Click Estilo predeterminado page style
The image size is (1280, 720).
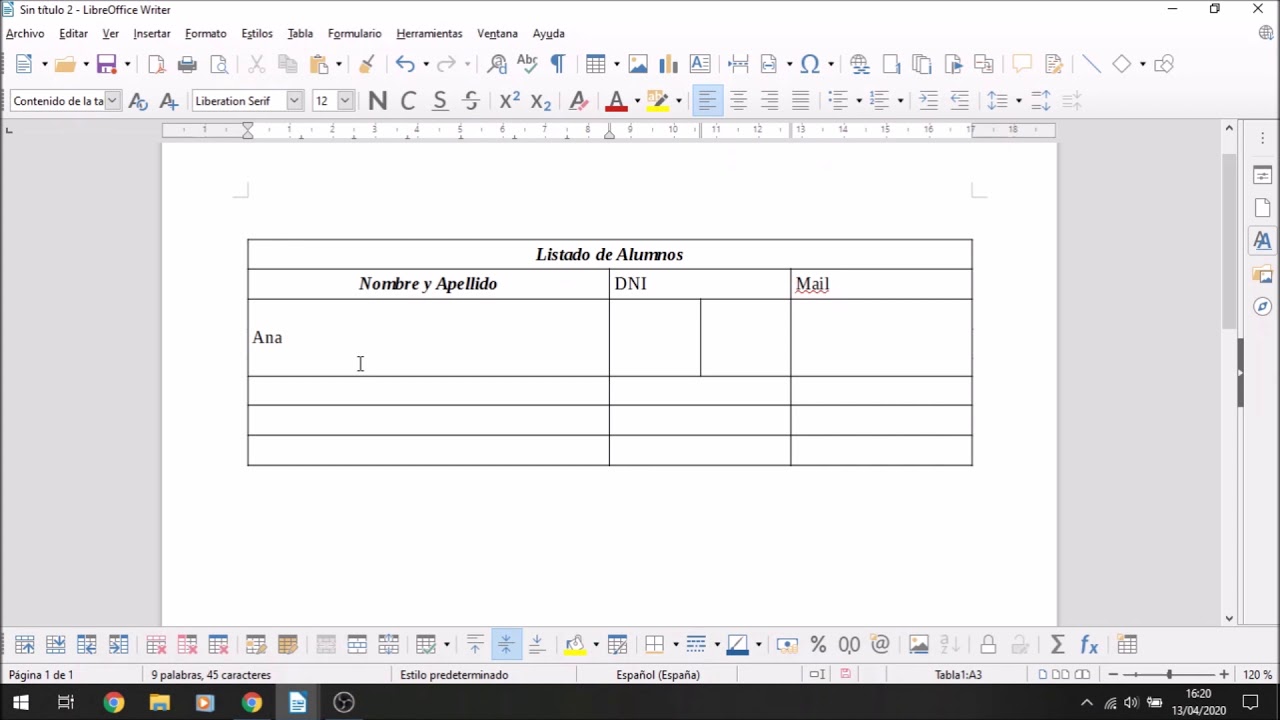(454, 675)
